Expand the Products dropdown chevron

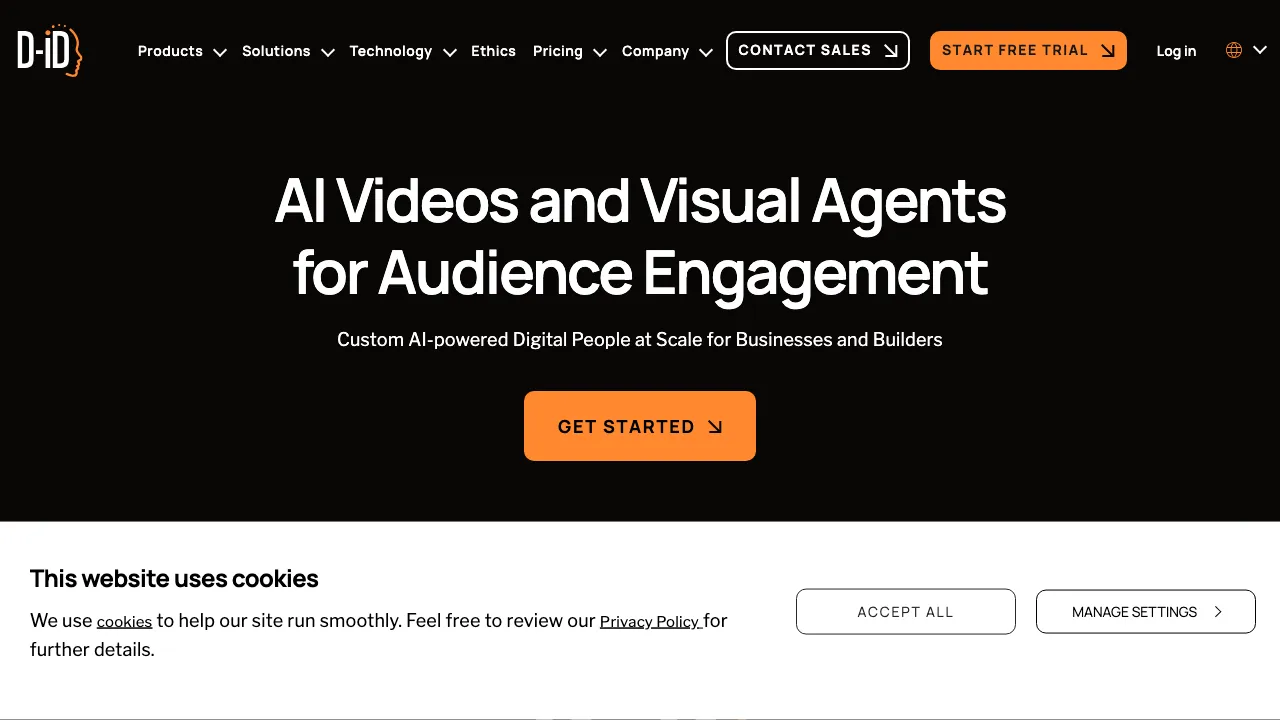pyautogui.click(x=220, y=52)
